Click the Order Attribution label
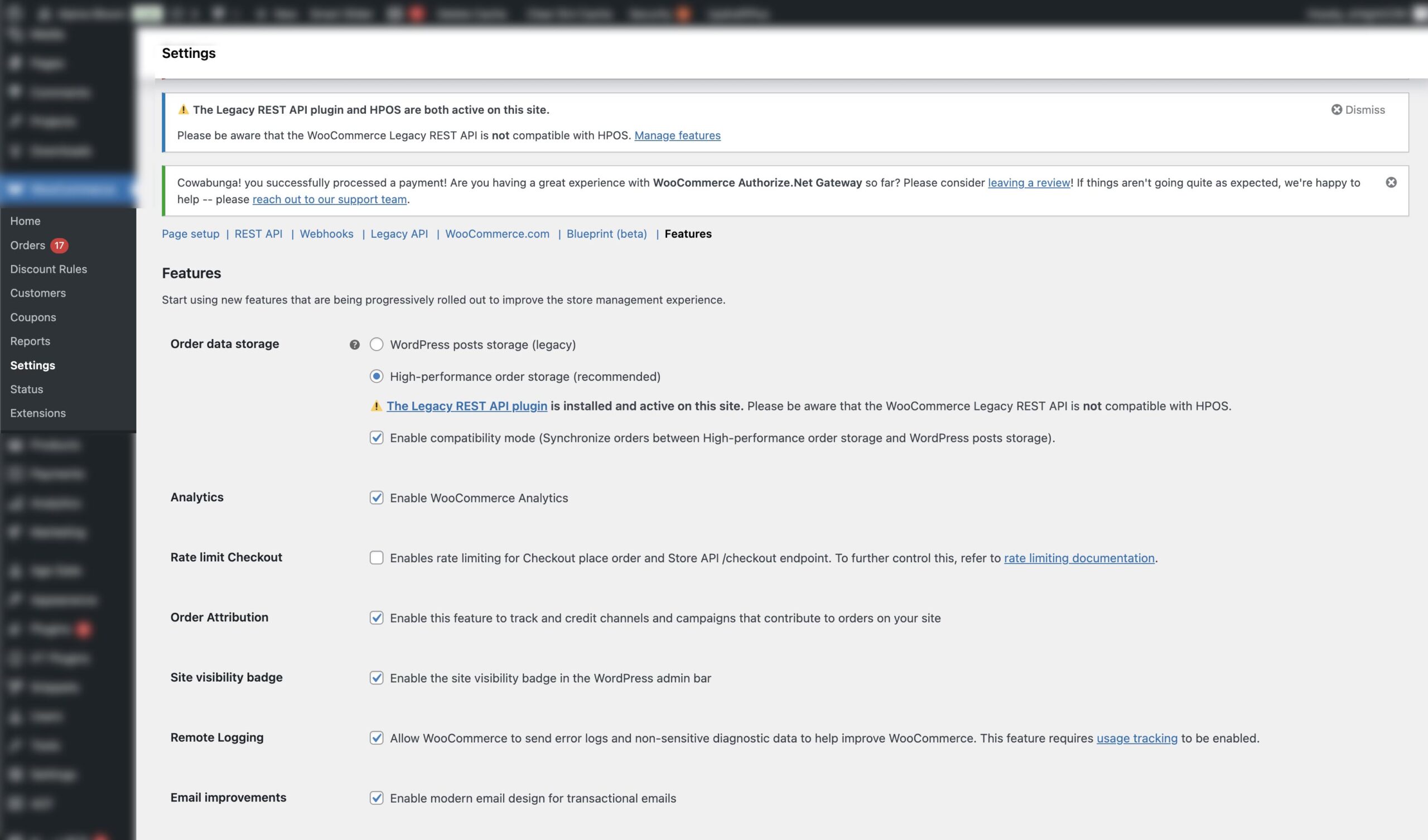 pyautogui.click(x=219, y=617)
